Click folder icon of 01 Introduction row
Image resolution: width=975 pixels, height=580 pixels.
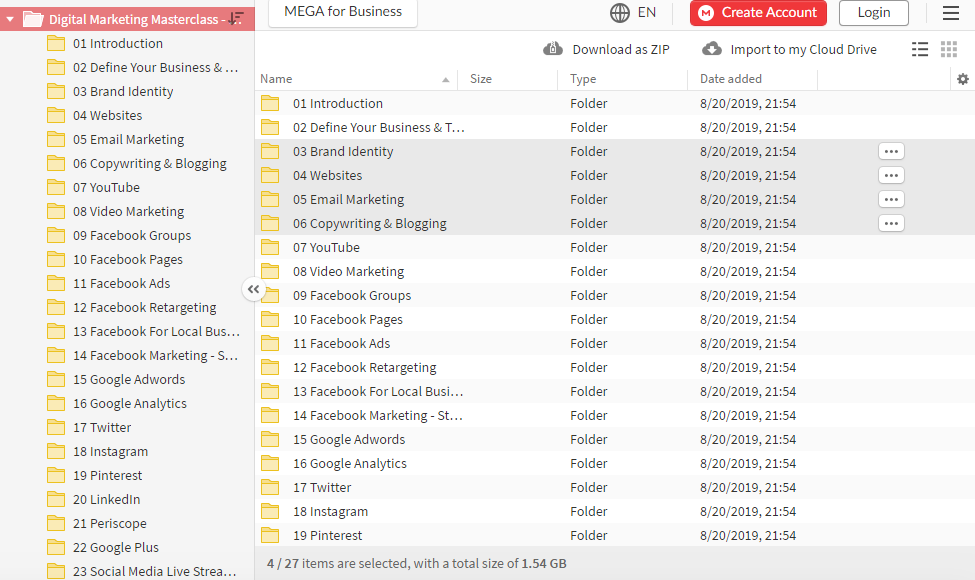pos(270,103)
